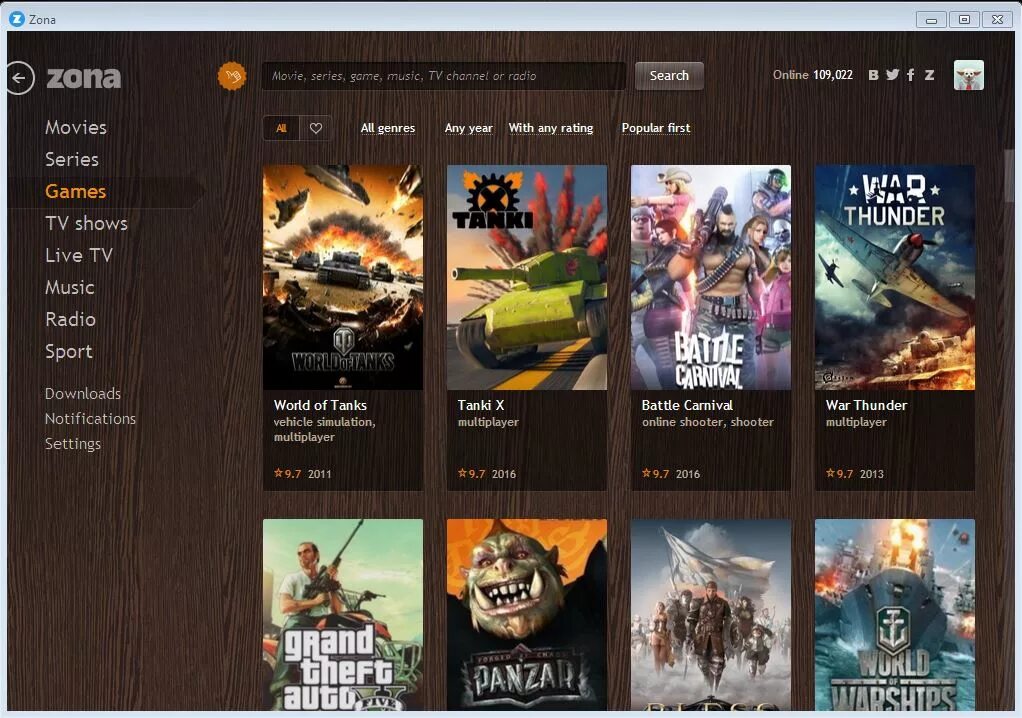Viewport: 1022px width, 718px height.
Task: Open the user avatar profile
Action: point(969,75)
